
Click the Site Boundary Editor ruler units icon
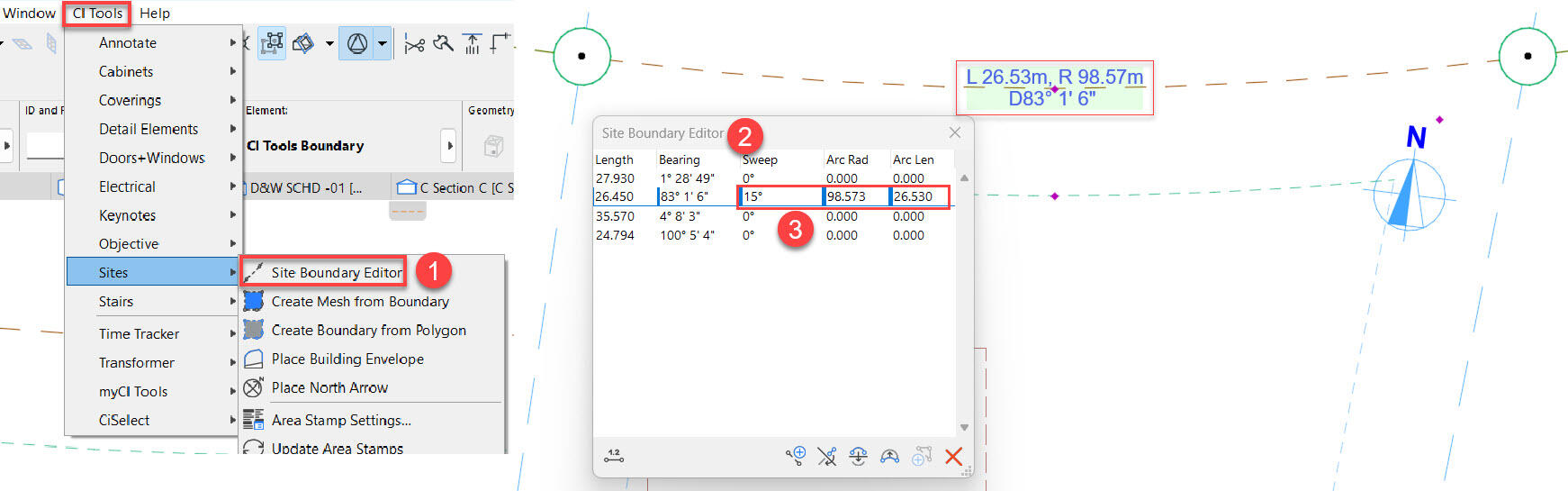[x=614, y=456]
